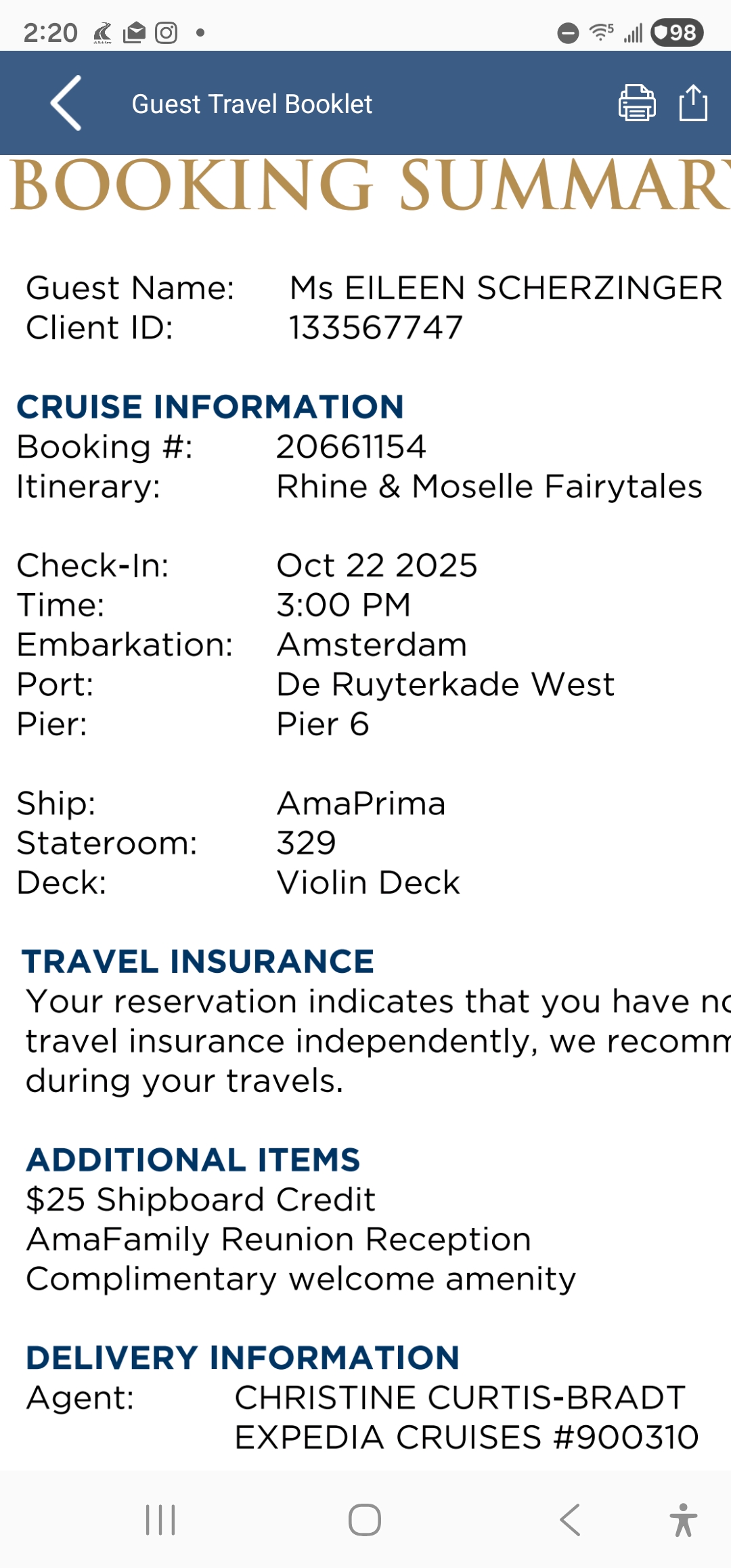The image size is (731, 1568).
Task: Tap the share icon in header
Action: click(693, 103)
